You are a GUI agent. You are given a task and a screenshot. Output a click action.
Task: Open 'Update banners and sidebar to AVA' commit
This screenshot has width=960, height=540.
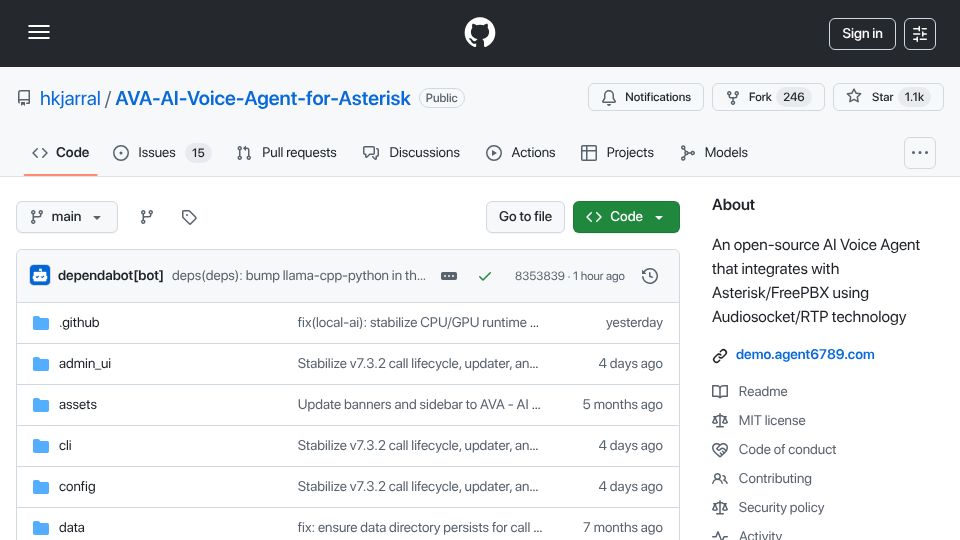[x=419, y=405]
